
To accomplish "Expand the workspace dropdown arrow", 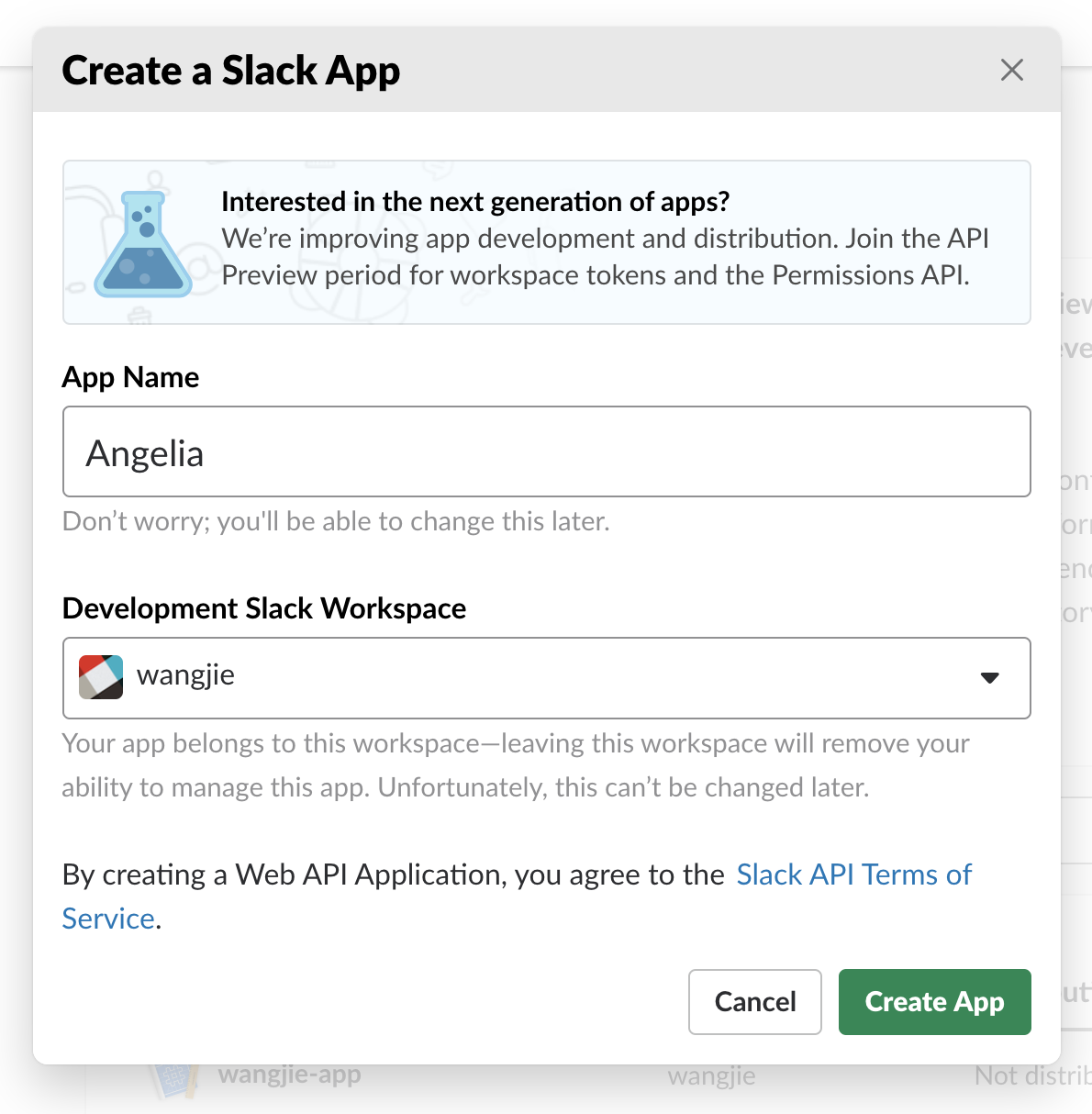I will pyautogui.click(x=989, y=678).
